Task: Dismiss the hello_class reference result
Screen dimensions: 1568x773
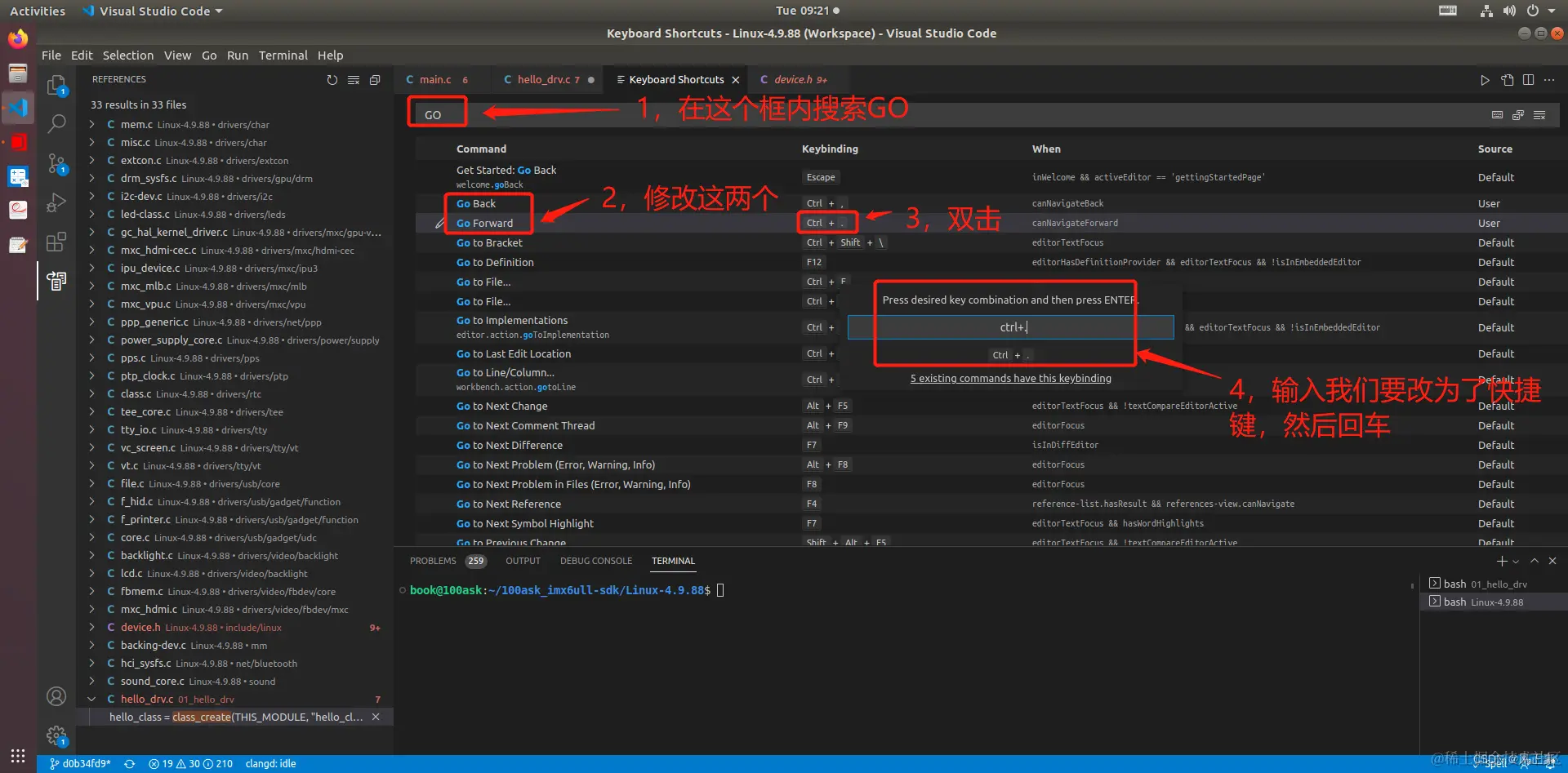Action: 376,717
